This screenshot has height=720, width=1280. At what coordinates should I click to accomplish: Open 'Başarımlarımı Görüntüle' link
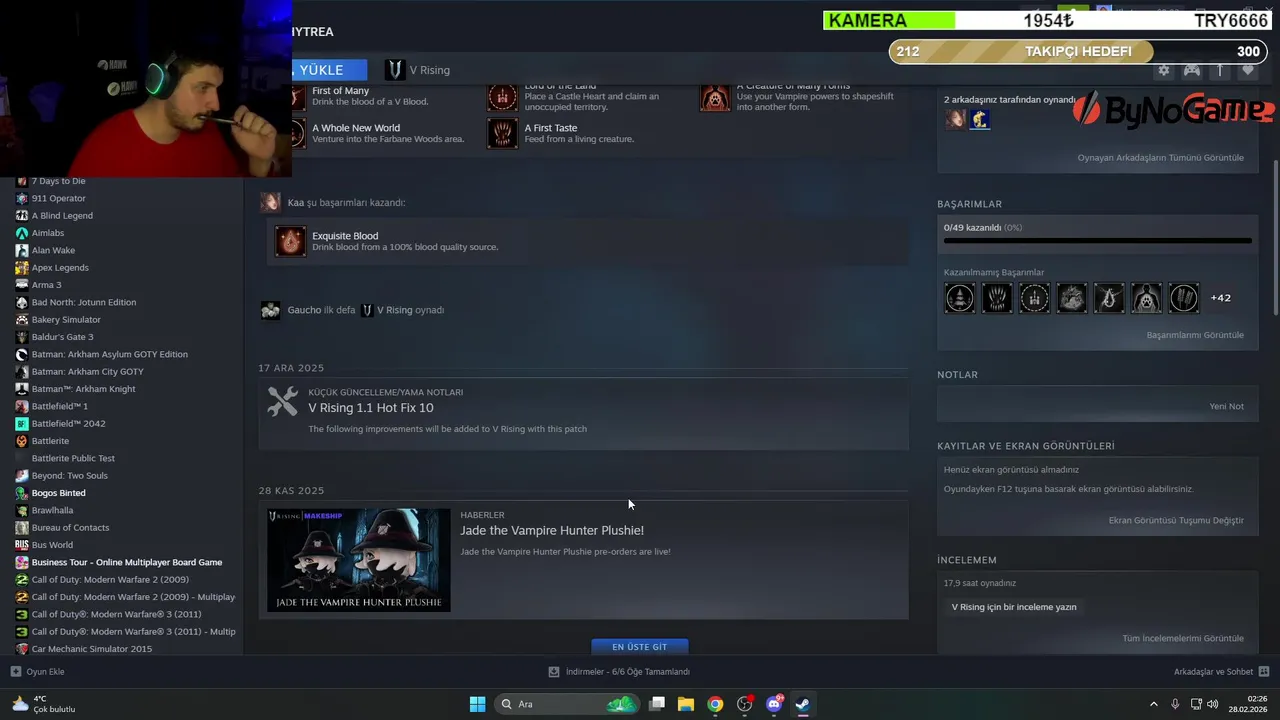click(1195, 335)
